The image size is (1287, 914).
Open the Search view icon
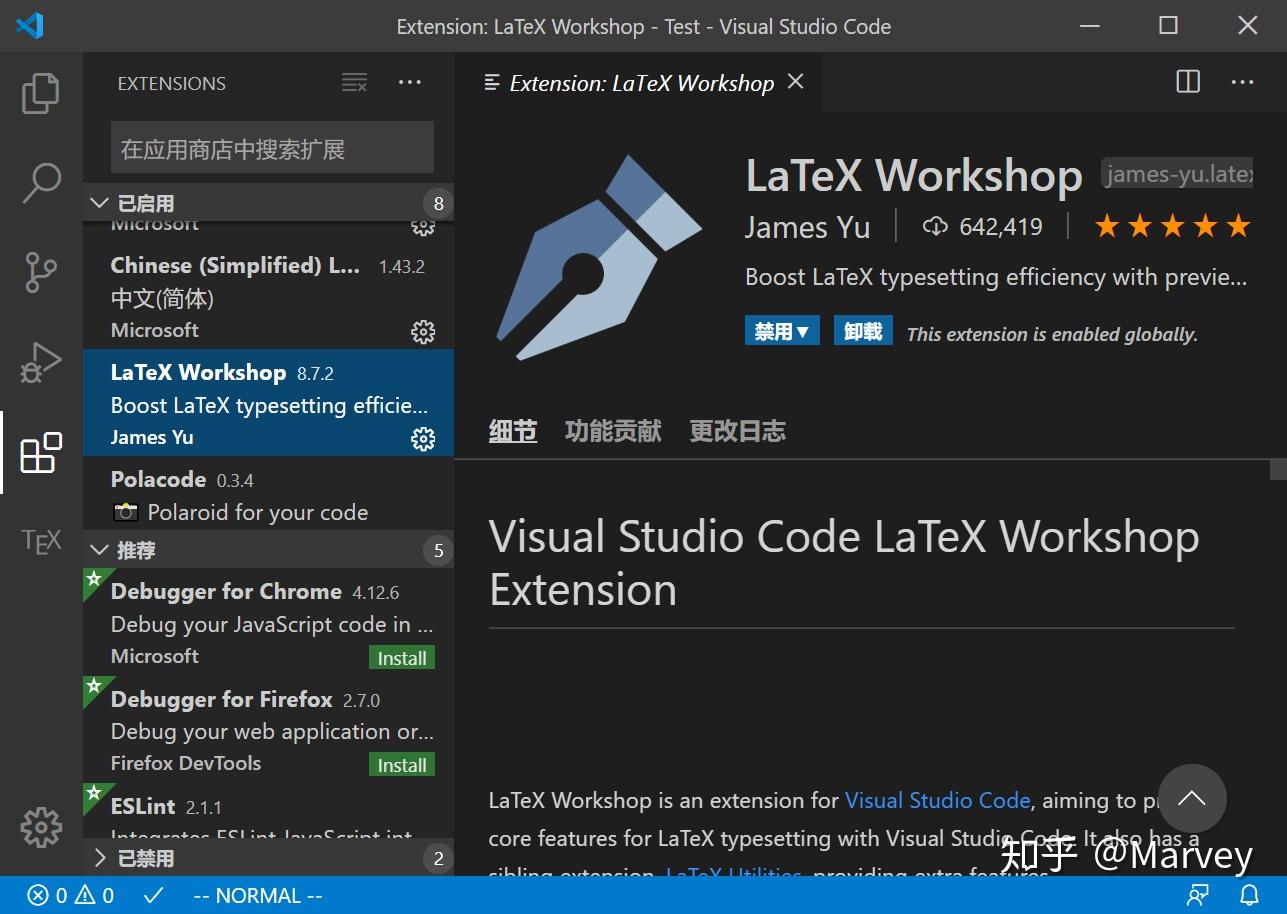[40, 182]
